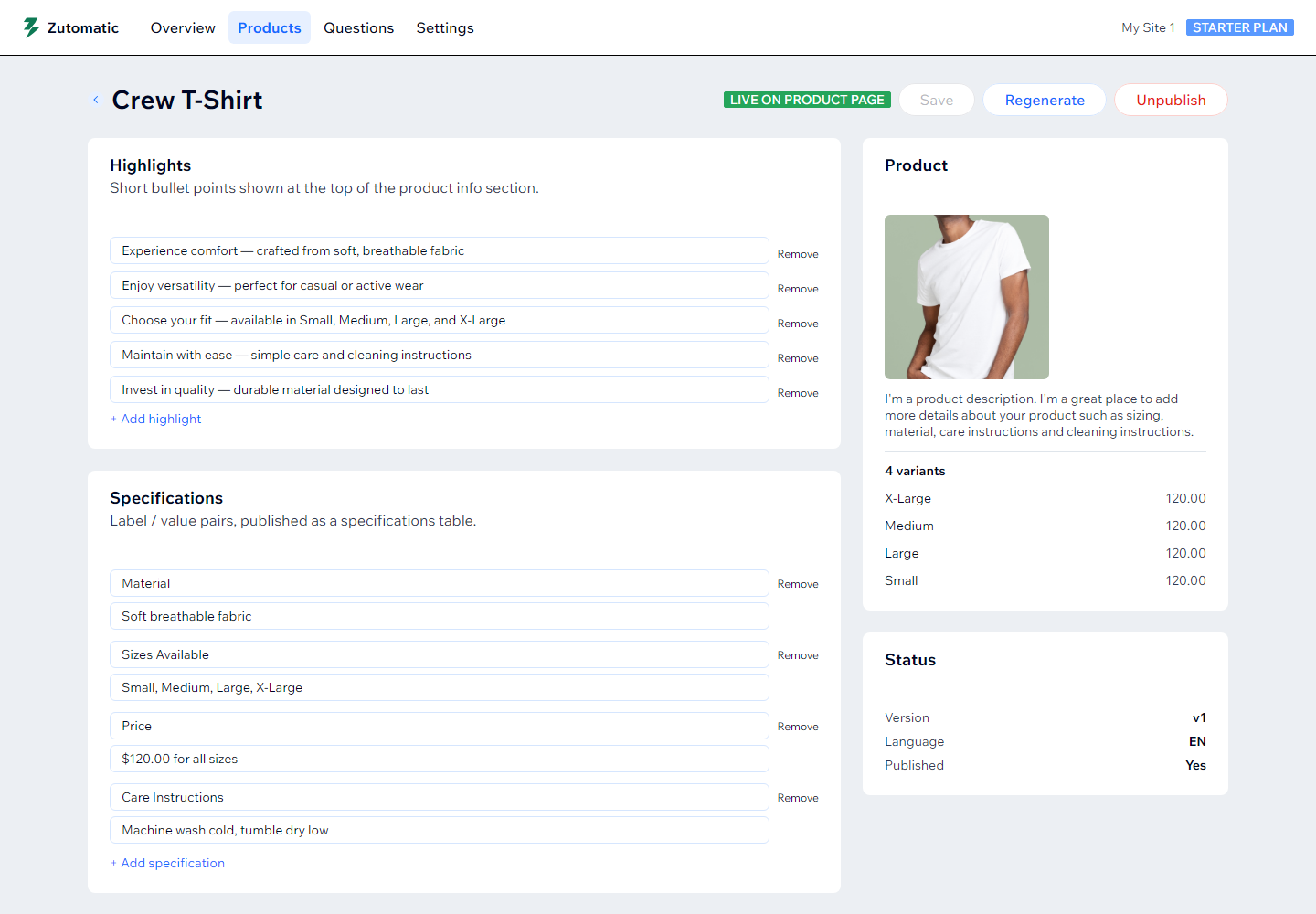Click the white t-shirt product thumbnail

click(967, 297)
